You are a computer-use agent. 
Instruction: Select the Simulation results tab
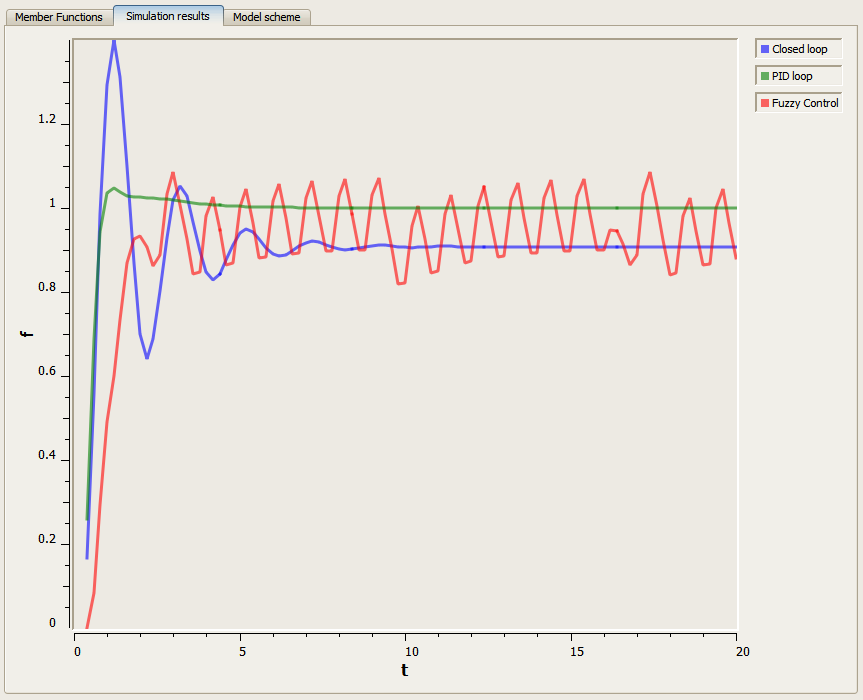(x=167, y=16)
